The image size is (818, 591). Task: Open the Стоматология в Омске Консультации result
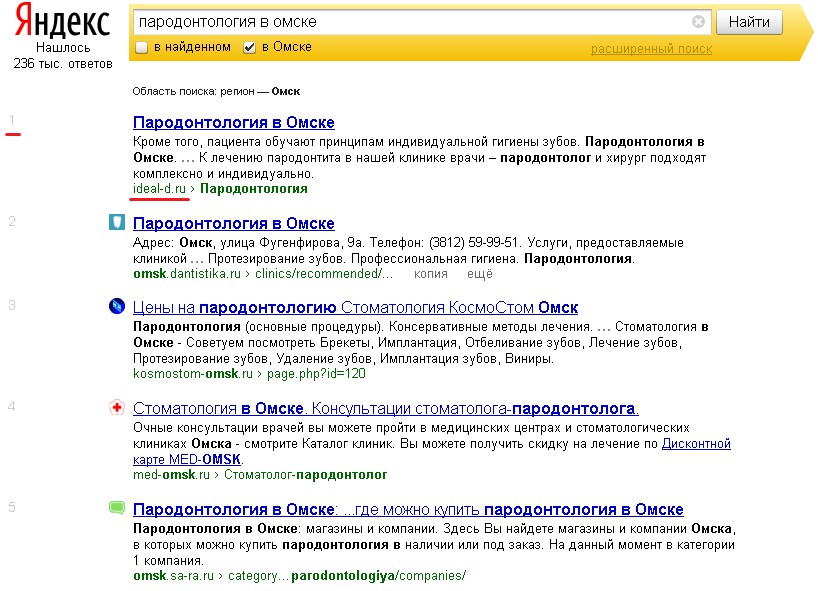pyautogui.click(x=386, y=408)
